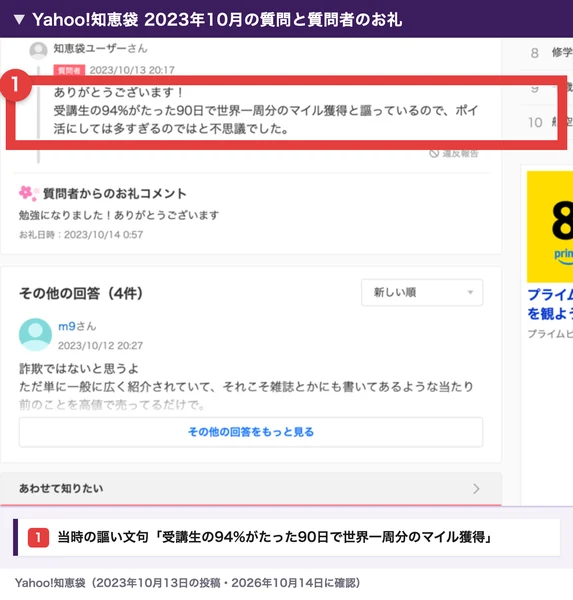The image size is (573, 600).
Task: Click the prohibition icon beside 違反報告
Action: (434, 153)
